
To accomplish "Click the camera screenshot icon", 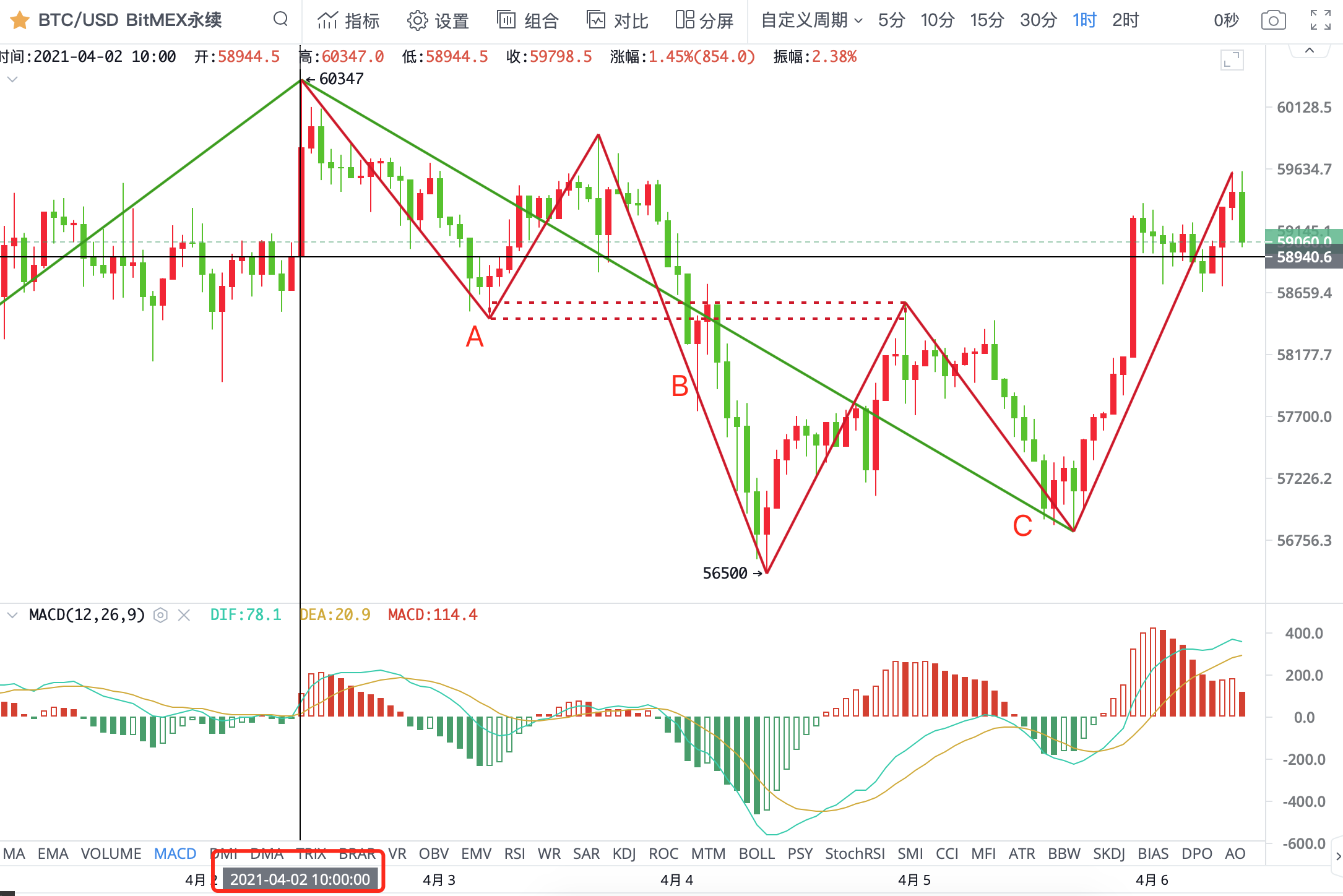I will point(1273,20).
